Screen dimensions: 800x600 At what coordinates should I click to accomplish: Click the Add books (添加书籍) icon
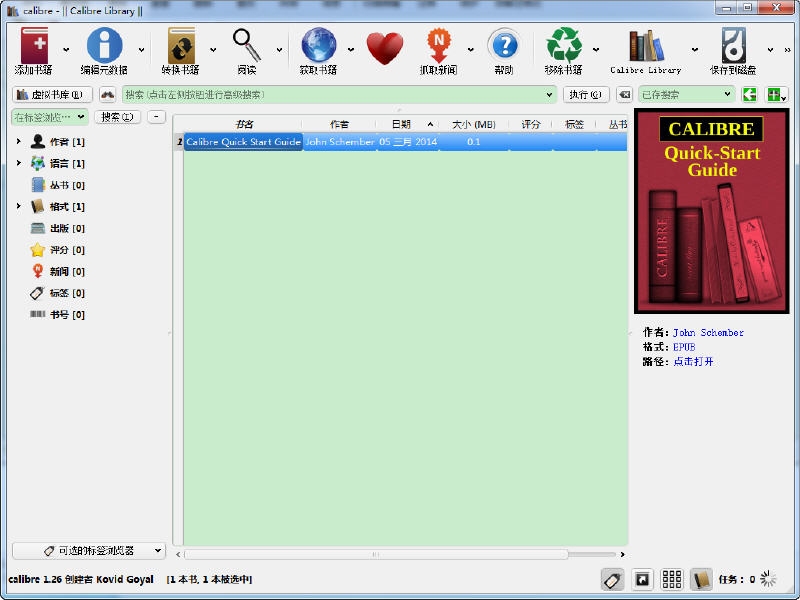[34, 46]
